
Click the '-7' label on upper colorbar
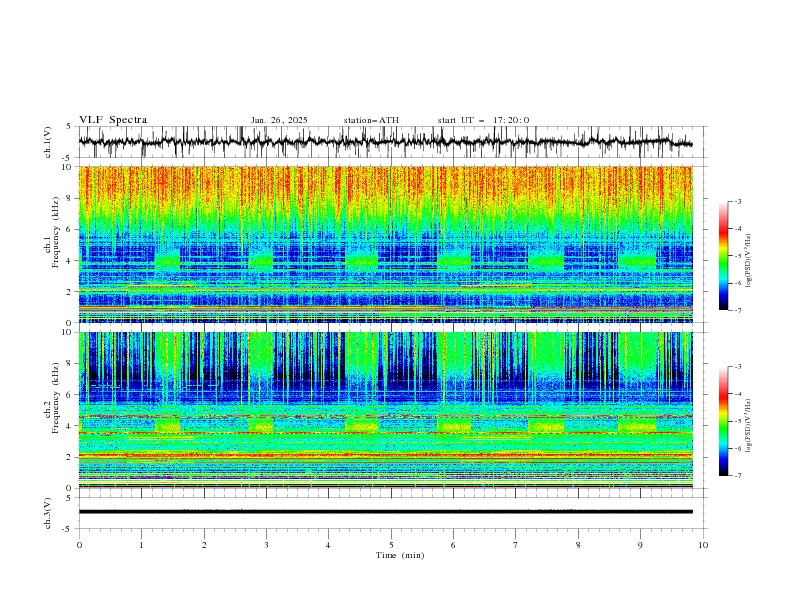point(738,310)
